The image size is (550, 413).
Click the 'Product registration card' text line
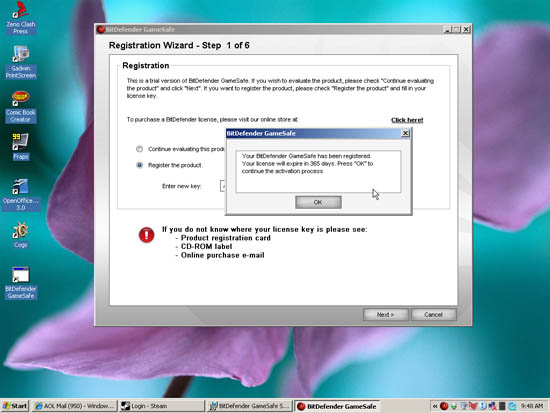226,238
